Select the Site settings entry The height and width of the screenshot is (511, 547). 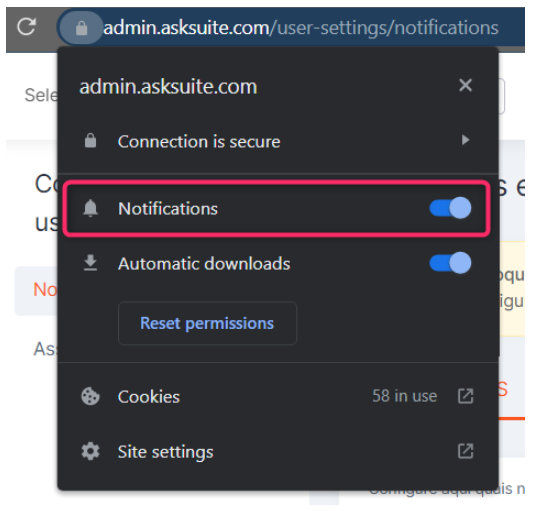click(278, 452)
